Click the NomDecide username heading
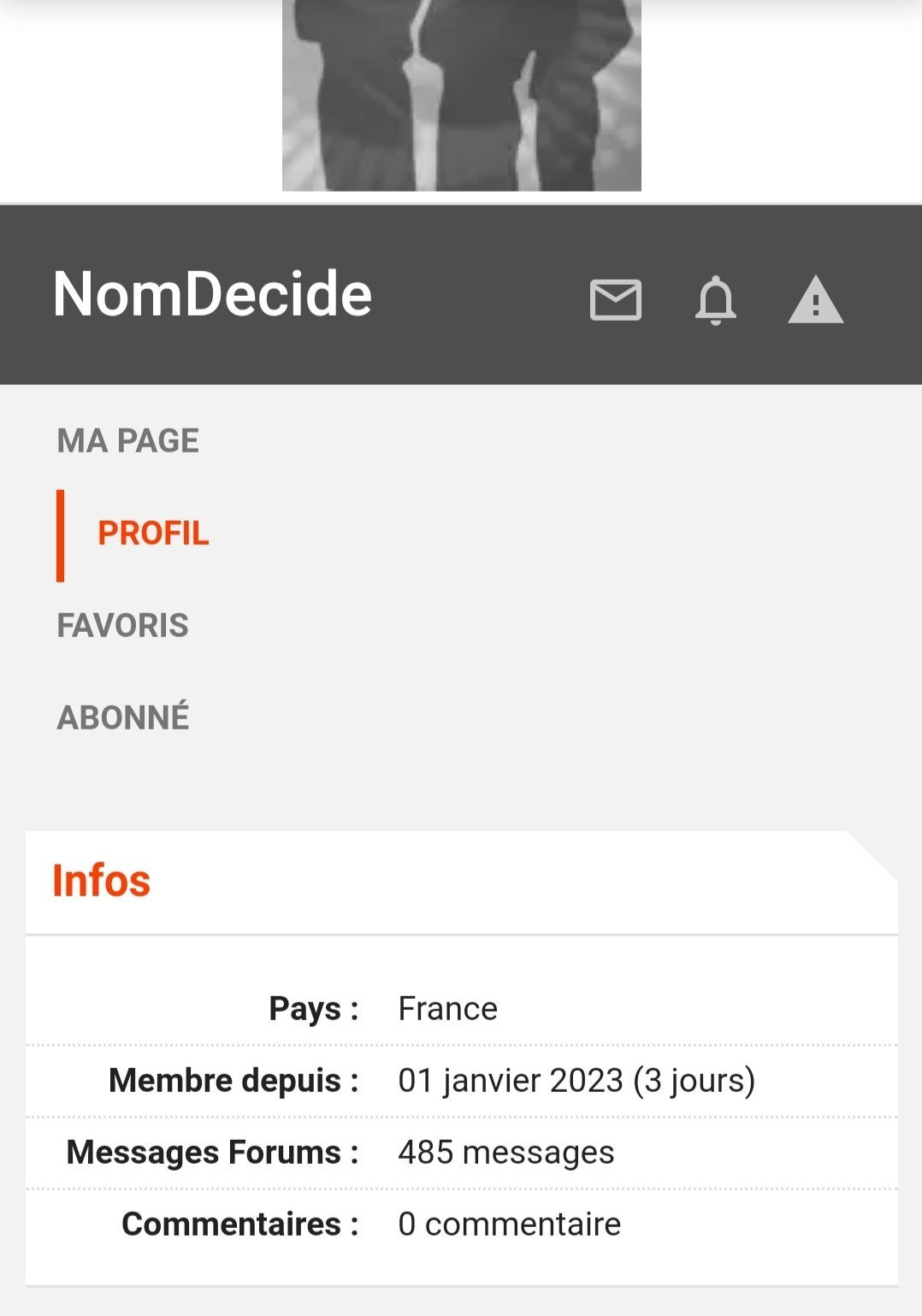The image size is (922, 1316). (x=213, y=294)
